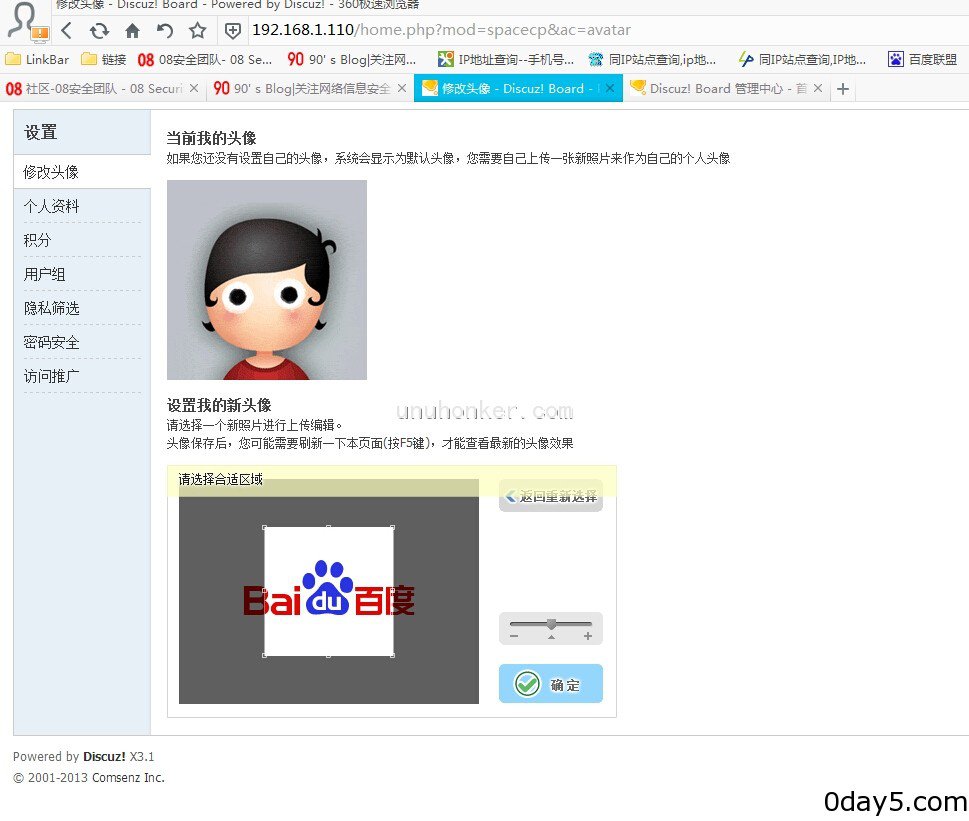This screenshot has width=969, height=821.
Task: Click the refresh icon in the browser toolbar
Action: (98, 30)
